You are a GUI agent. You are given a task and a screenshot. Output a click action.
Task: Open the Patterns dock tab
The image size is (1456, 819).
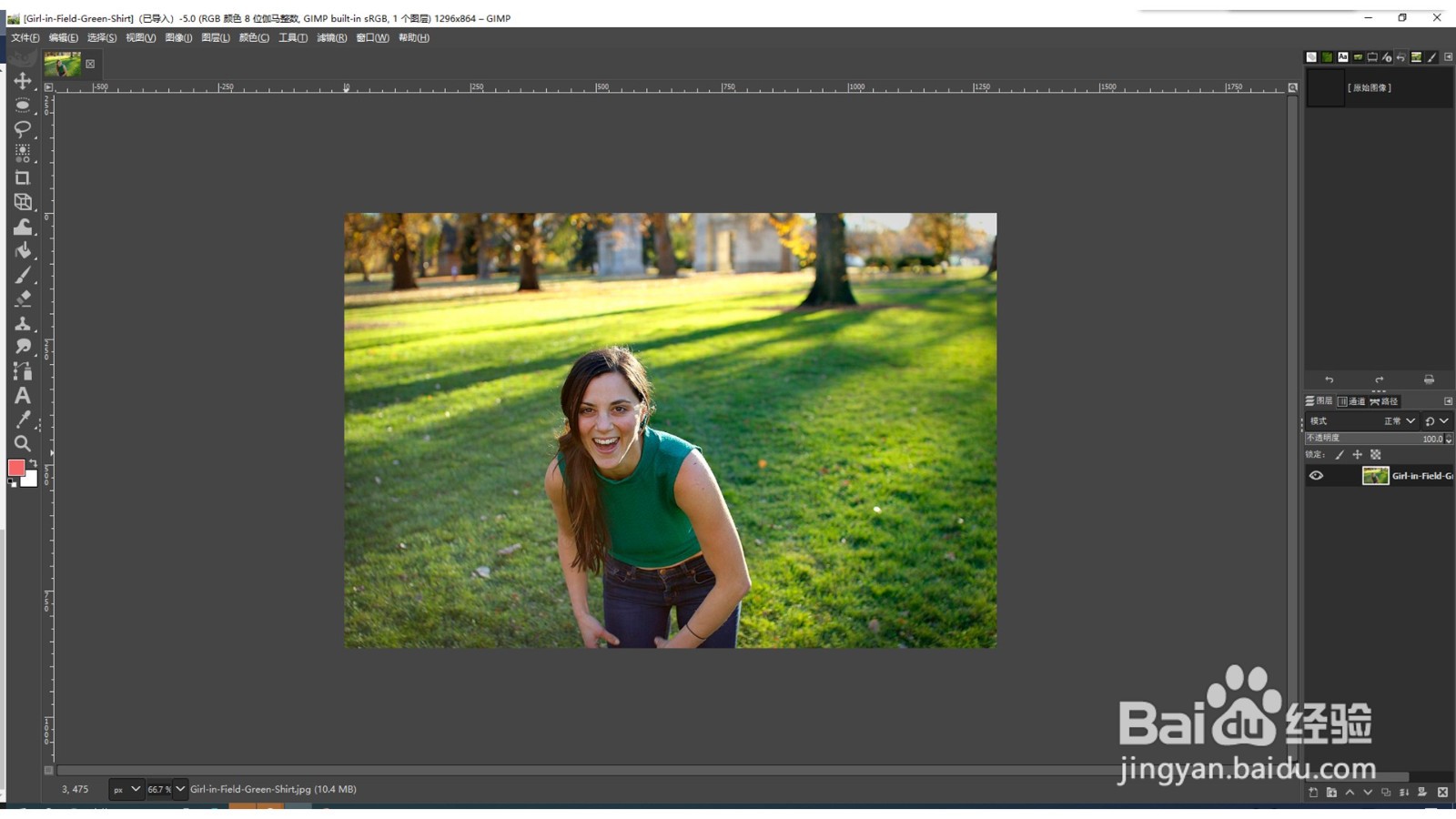pyautogui.click(x=1327, y=57)
